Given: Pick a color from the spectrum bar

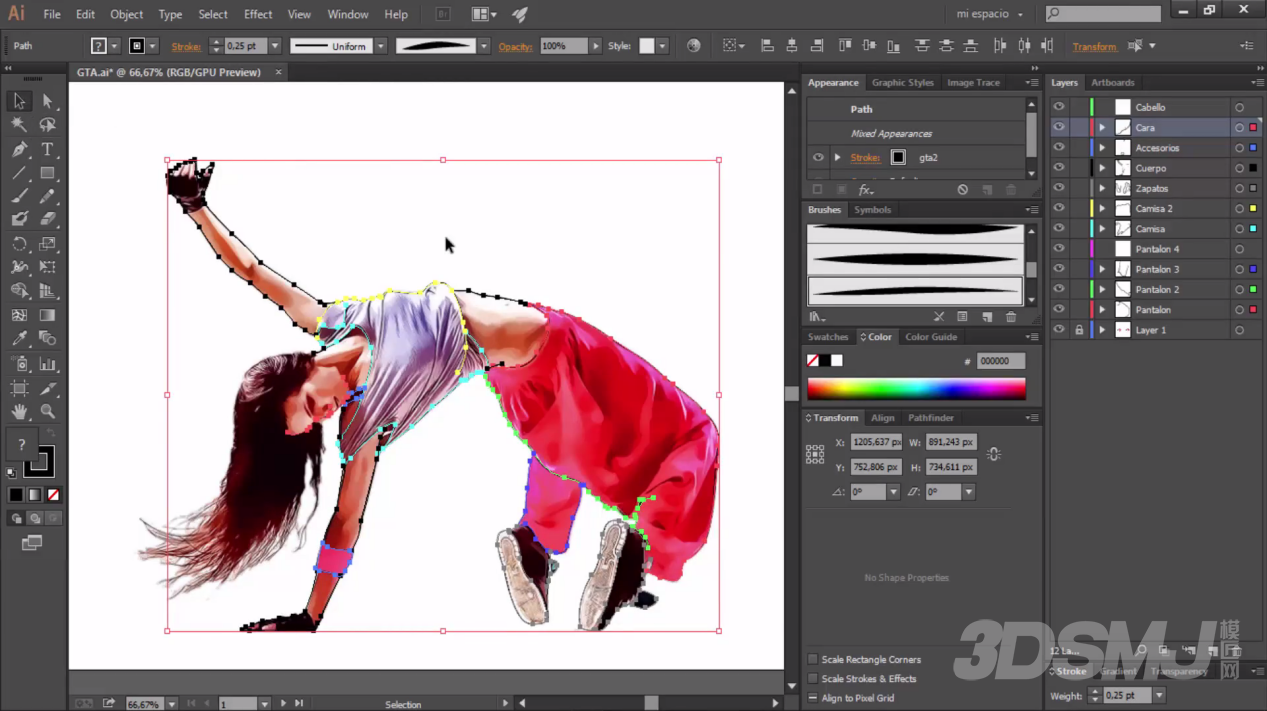Looking at the screenshot, I should pyautogui.click(x=915, y=389).
